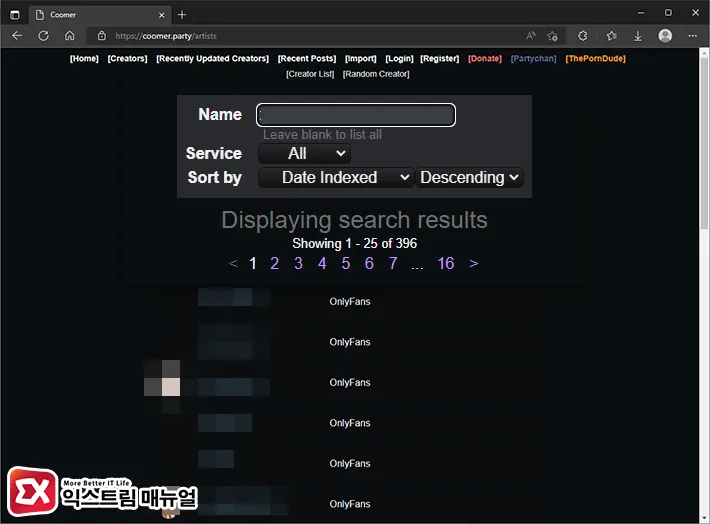Open the Recently Updated Creators menu link
The width and height of the screenshot is (710, 524).
pos(212,59)
